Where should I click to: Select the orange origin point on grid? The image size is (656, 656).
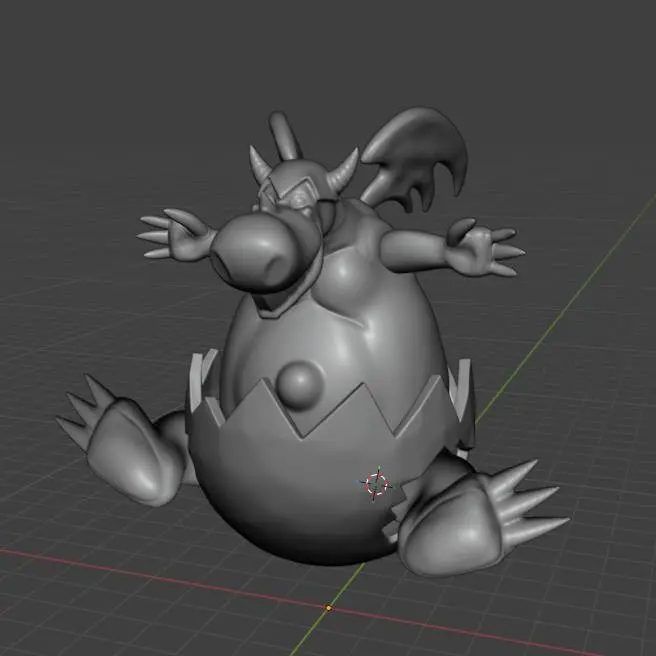click(x=329, y=607)
